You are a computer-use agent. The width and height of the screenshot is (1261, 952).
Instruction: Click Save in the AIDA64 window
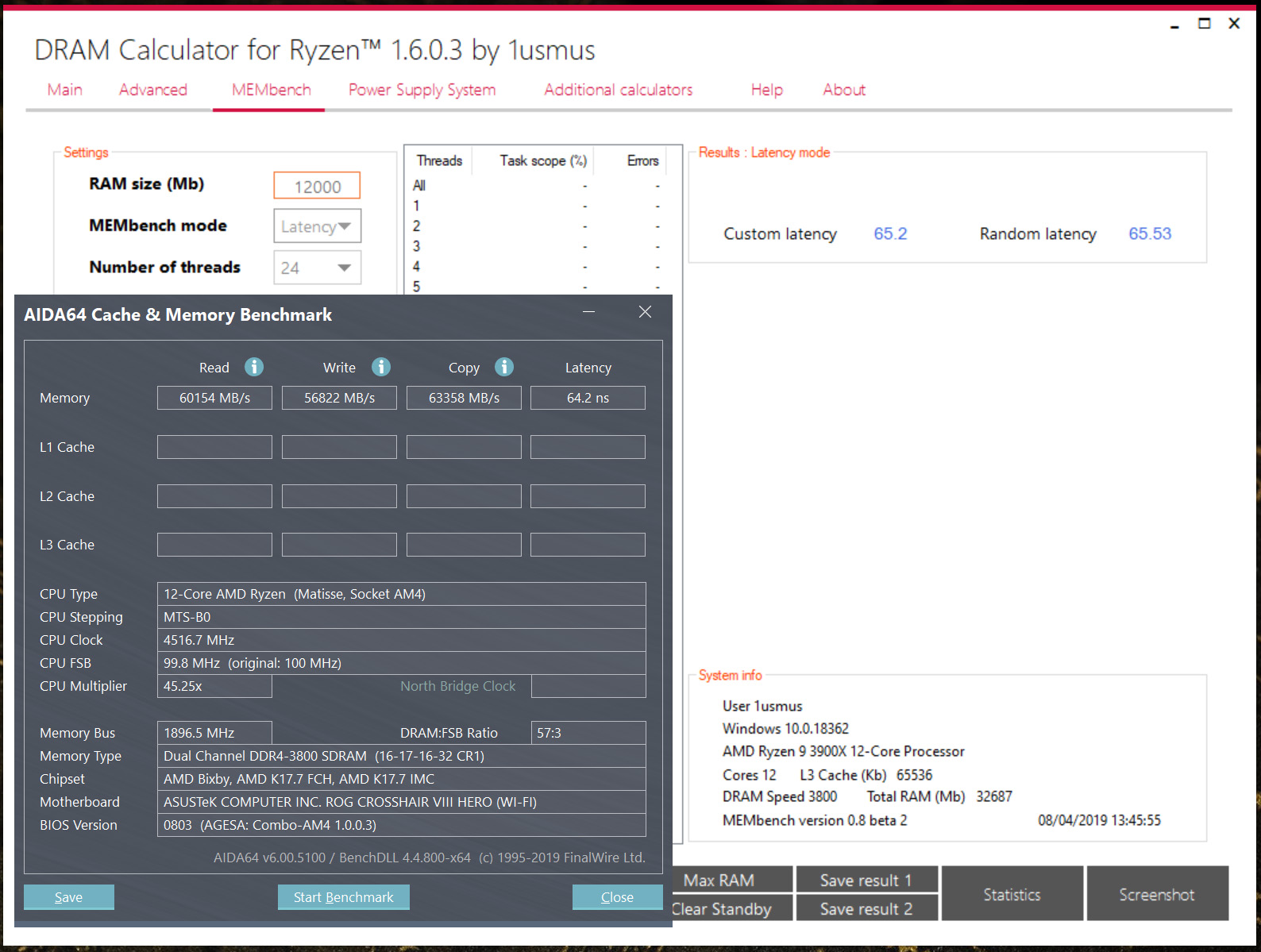(69, 897)
